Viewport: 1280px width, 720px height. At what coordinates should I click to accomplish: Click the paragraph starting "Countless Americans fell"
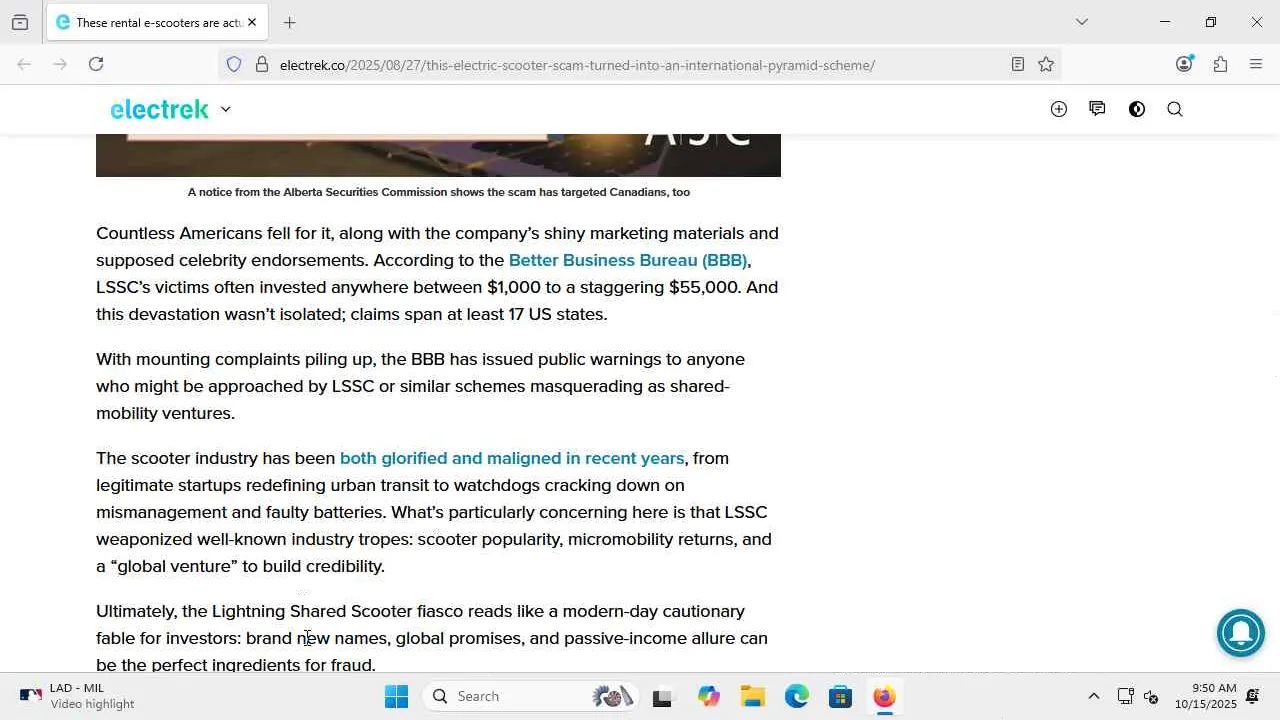tap(438, 274)
